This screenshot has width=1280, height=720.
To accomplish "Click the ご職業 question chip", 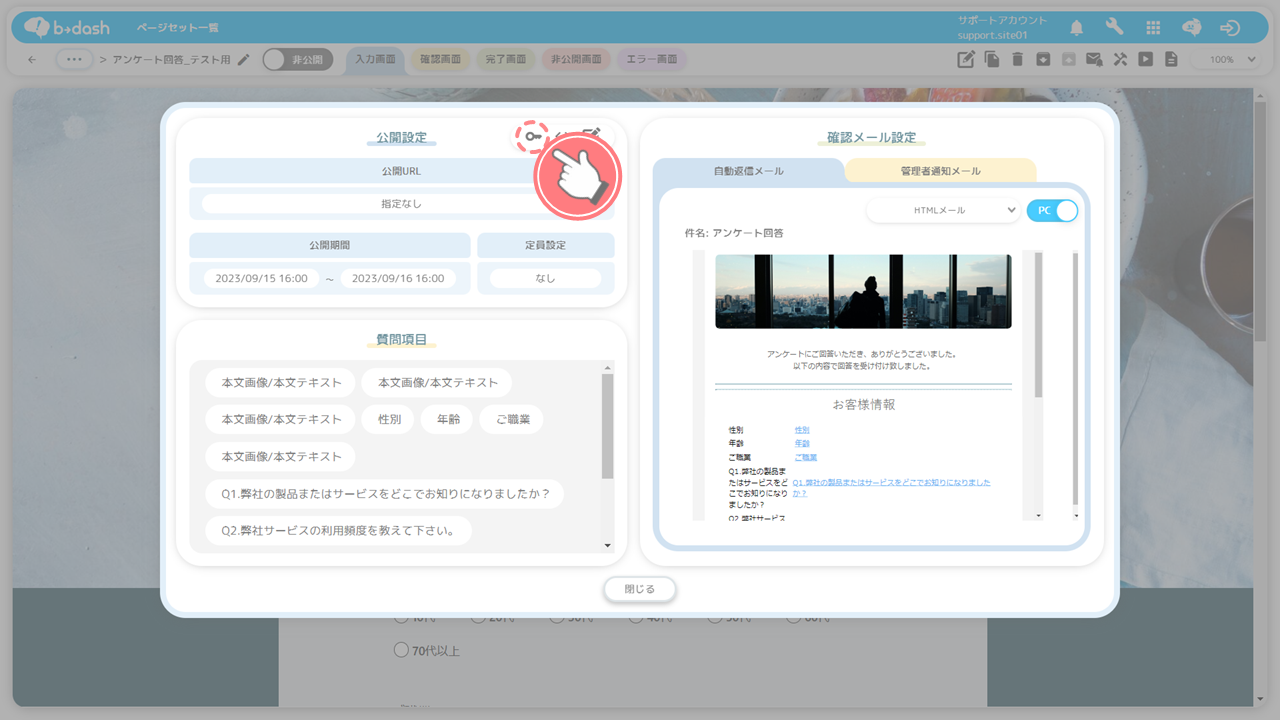I will 512,420.
